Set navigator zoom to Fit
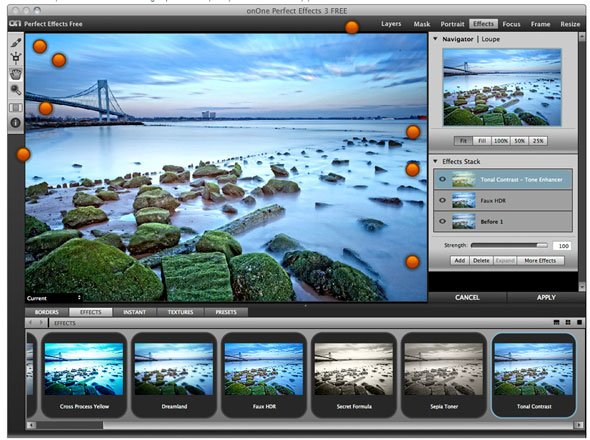590x440 pixels. click(463, 141)
